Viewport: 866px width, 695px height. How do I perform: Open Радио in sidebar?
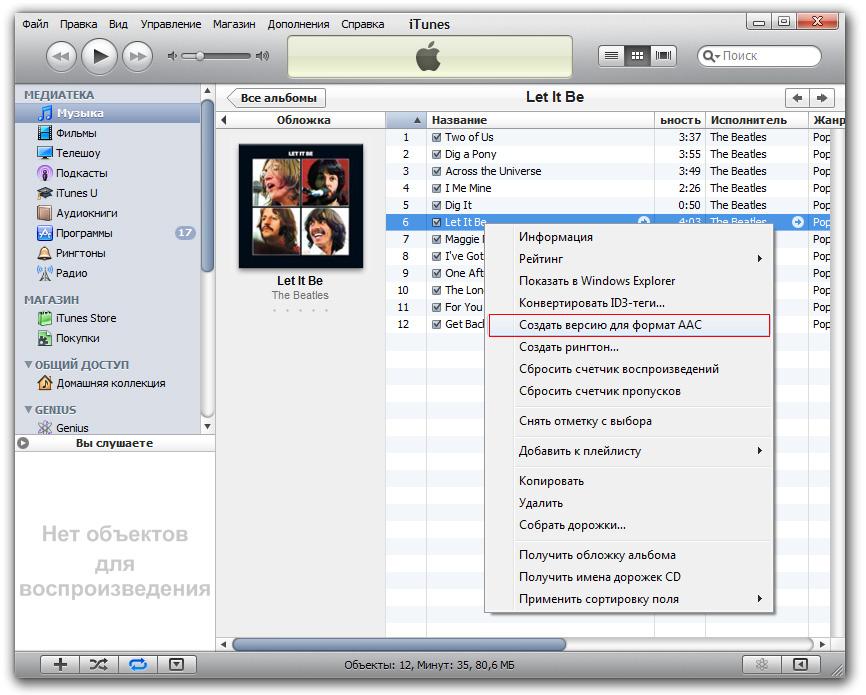[x=108, y=273]
